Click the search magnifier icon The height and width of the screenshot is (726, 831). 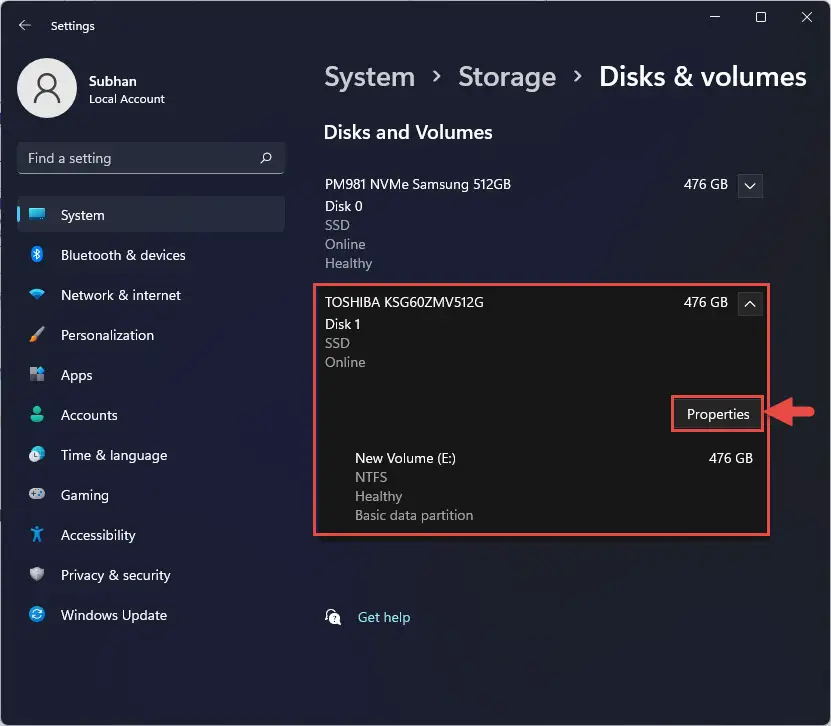[x=266, y=157]
